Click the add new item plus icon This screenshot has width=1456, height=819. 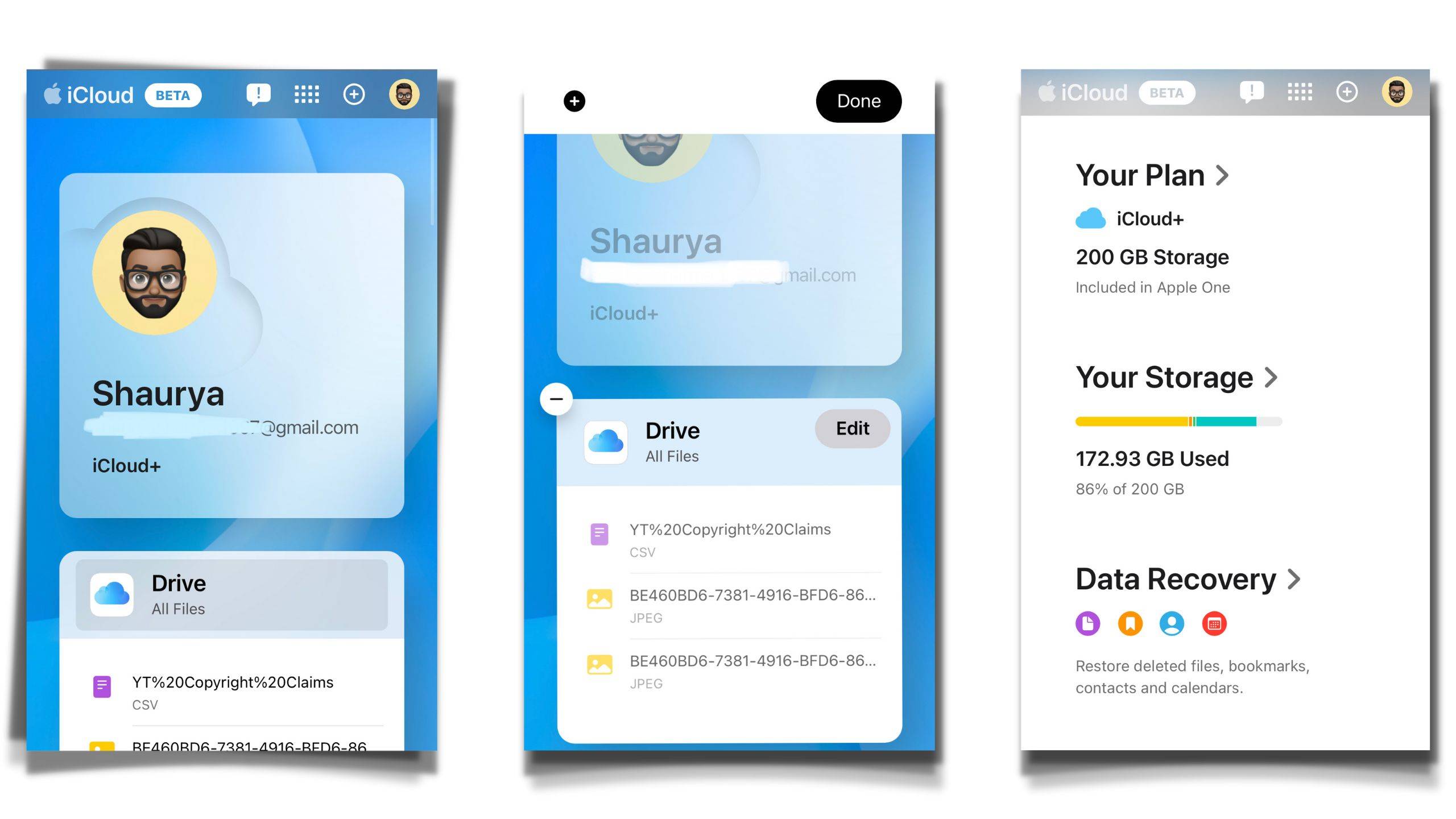574,99
